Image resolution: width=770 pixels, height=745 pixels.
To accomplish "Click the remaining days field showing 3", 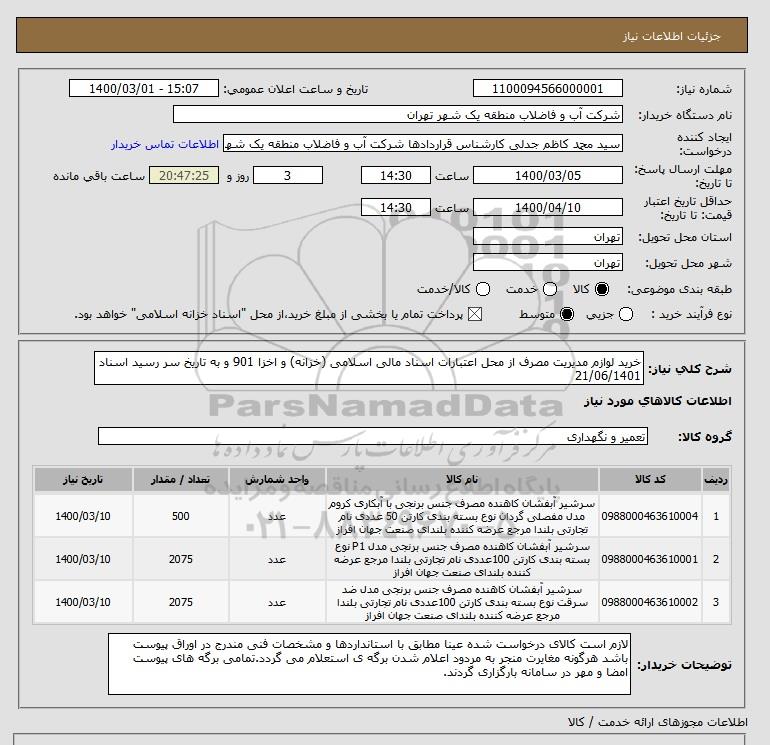I will pyautogui.click(x=288, y=175).
